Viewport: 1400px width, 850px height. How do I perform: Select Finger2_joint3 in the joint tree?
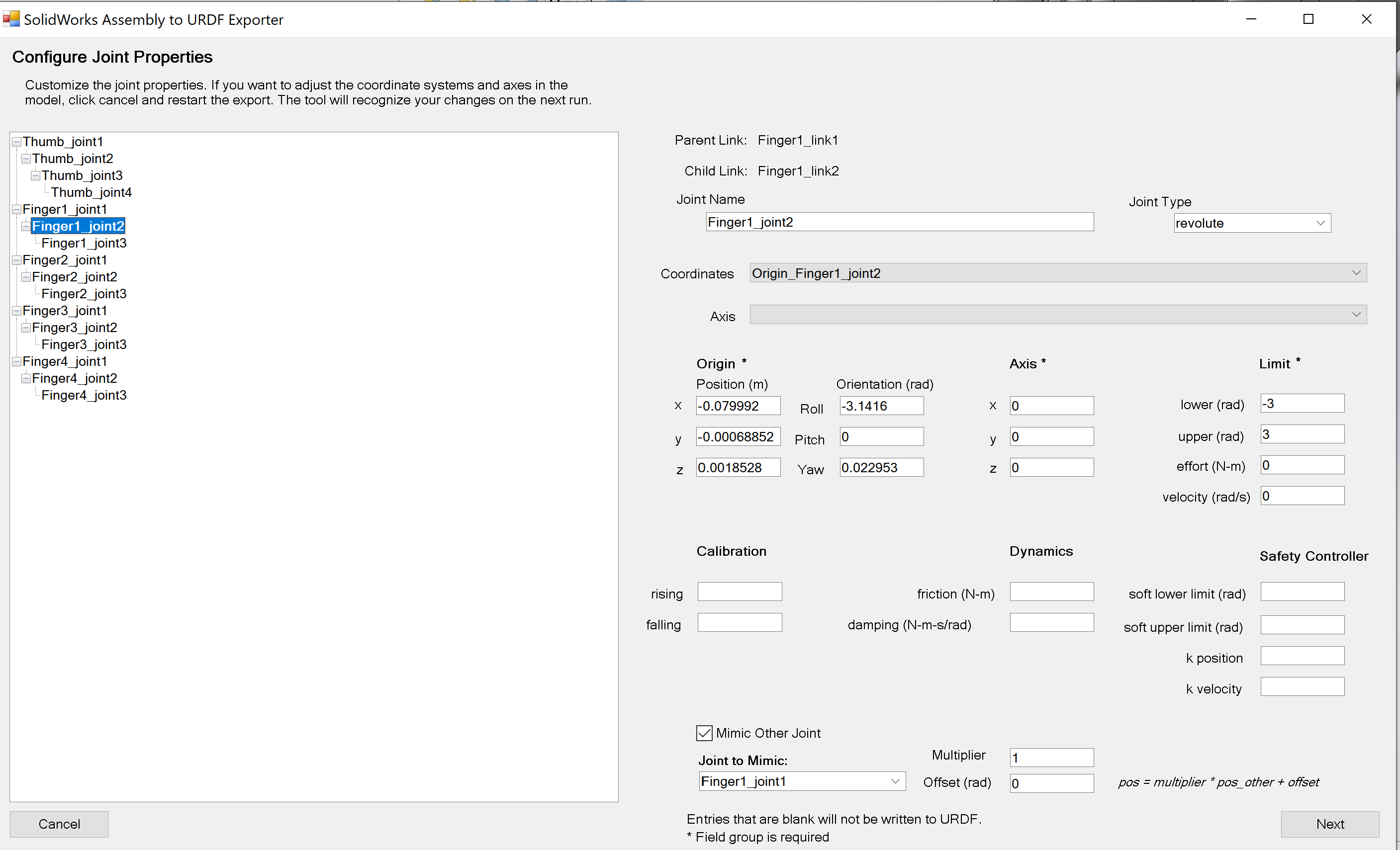click(x=84, y=294)
